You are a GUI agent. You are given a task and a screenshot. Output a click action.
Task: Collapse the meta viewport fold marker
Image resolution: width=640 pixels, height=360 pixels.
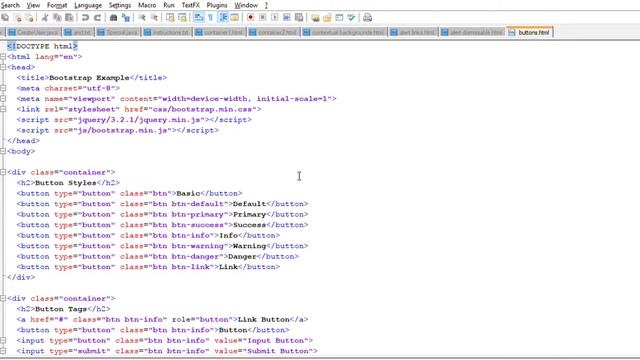tap(3, 99)
